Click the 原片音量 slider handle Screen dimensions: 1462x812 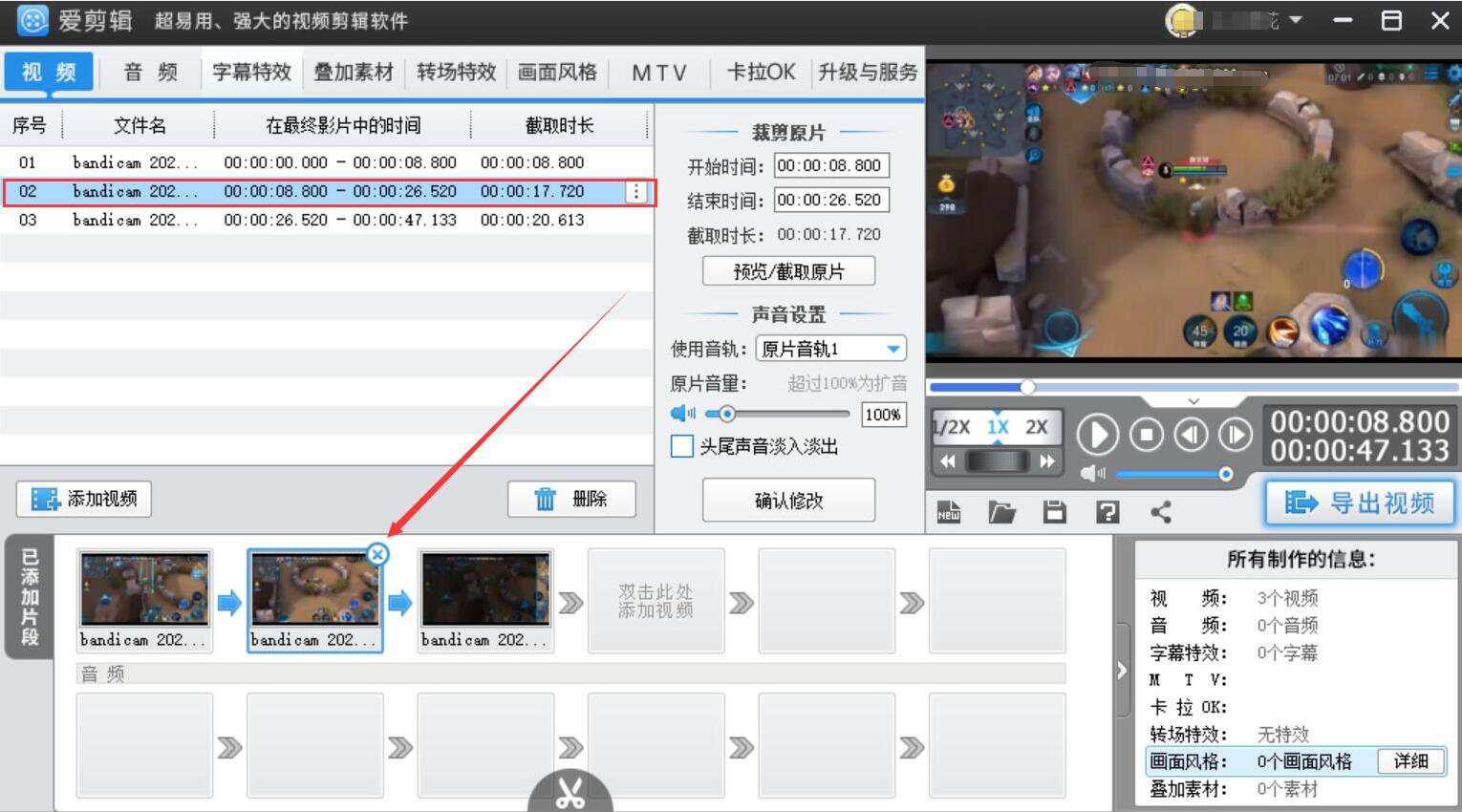pos(727,414)
